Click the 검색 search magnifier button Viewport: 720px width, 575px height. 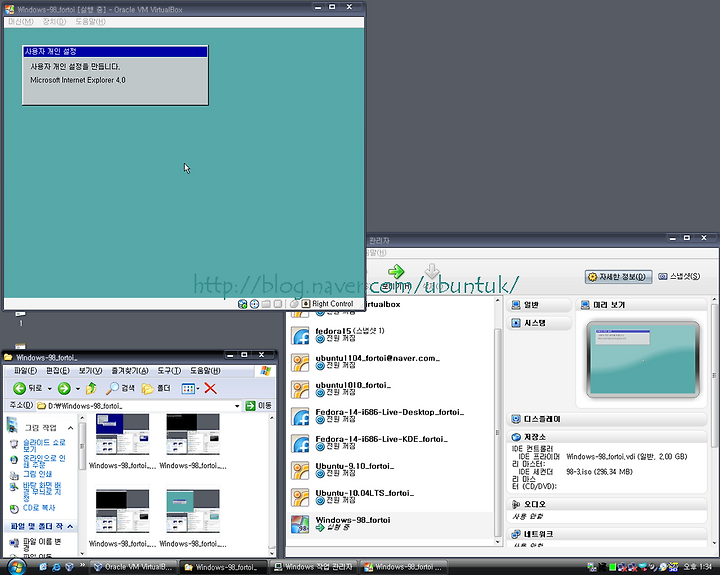tap(120, 389)
